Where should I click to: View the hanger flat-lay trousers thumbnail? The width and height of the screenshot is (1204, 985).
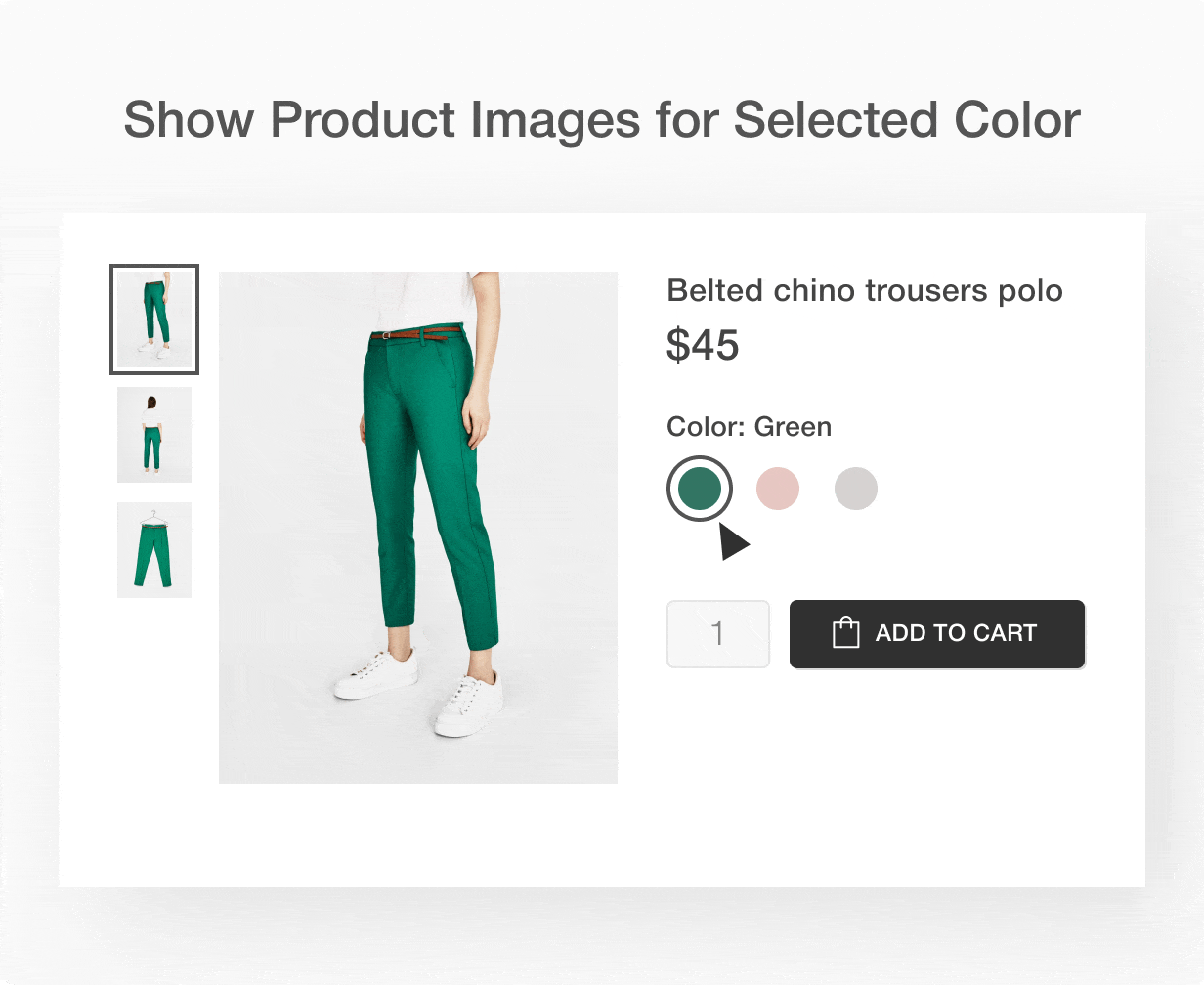coord(154,550)
